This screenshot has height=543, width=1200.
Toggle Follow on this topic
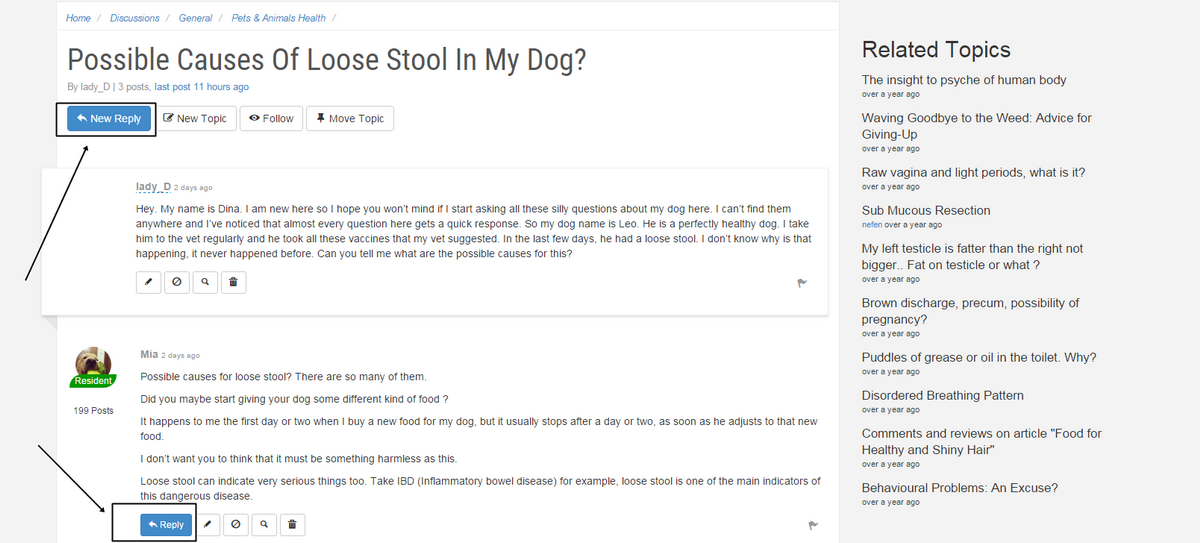click(272, 118)
